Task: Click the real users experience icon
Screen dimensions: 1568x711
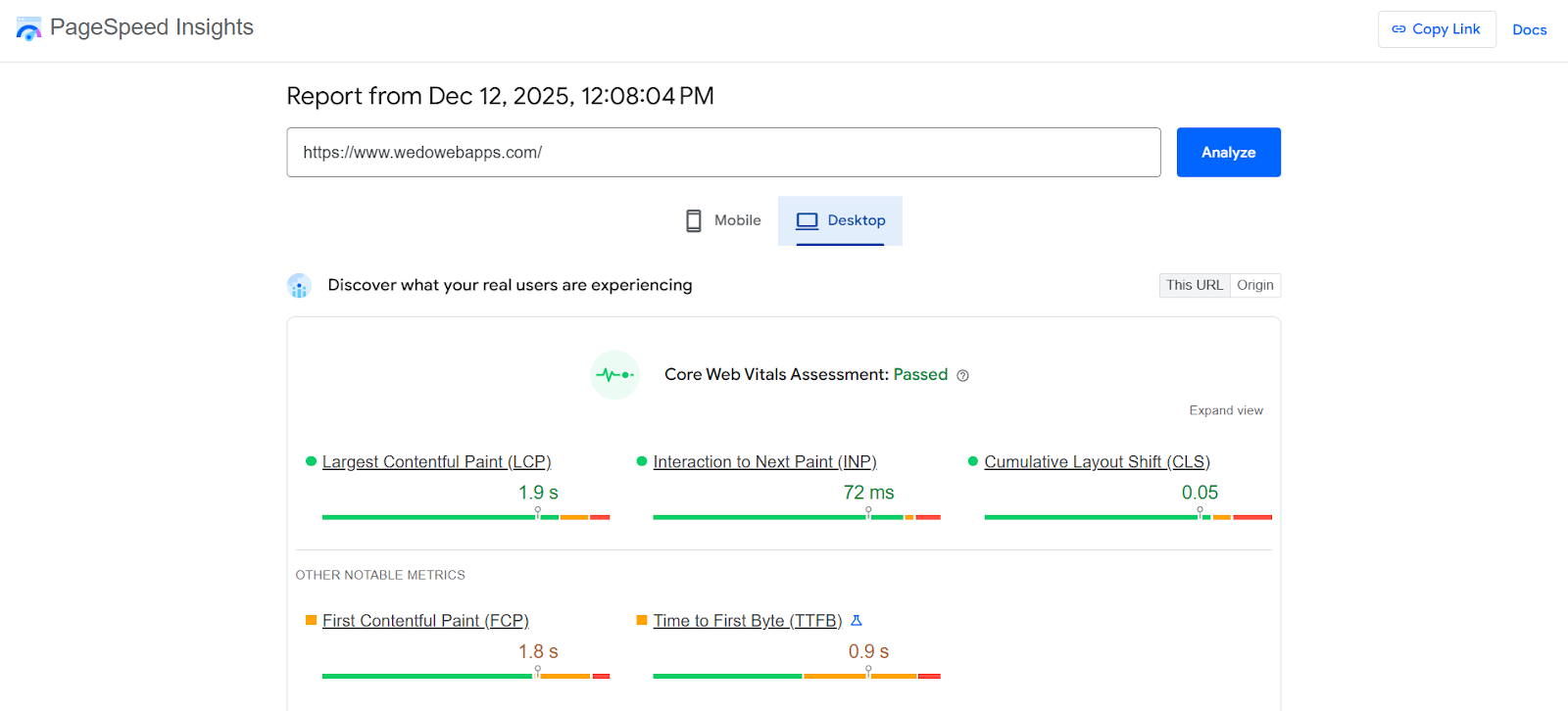Action: tap(299, 285)
